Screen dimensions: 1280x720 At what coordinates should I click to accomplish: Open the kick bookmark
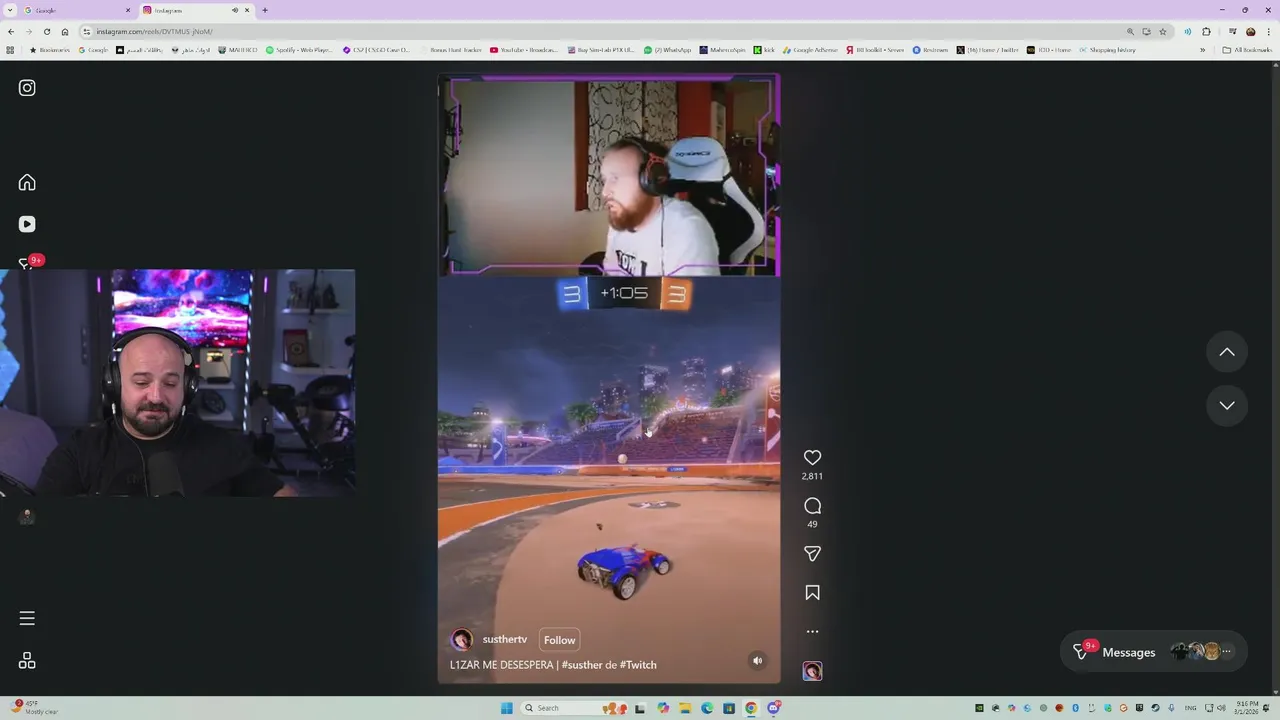tap(764, 50)
